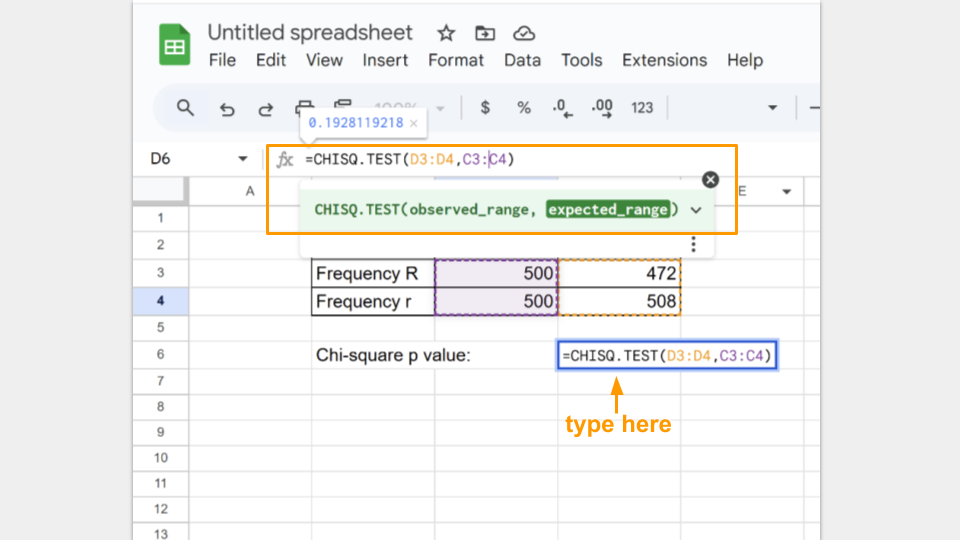The height and width of the screenshot is (540, 960).
Task: Format as percent
Action: [523, 108]
